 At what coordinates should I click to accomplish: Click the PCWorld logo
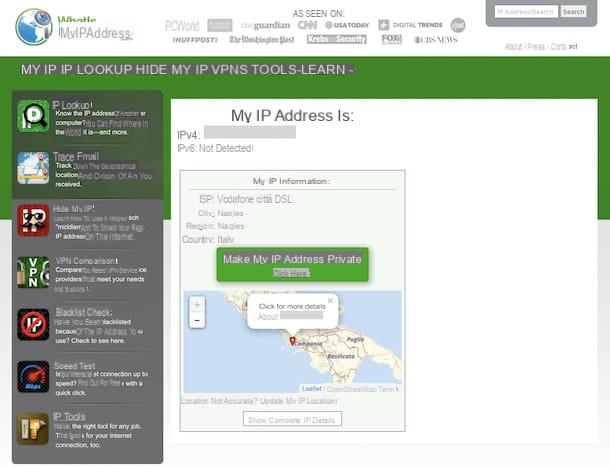point(182,26)
